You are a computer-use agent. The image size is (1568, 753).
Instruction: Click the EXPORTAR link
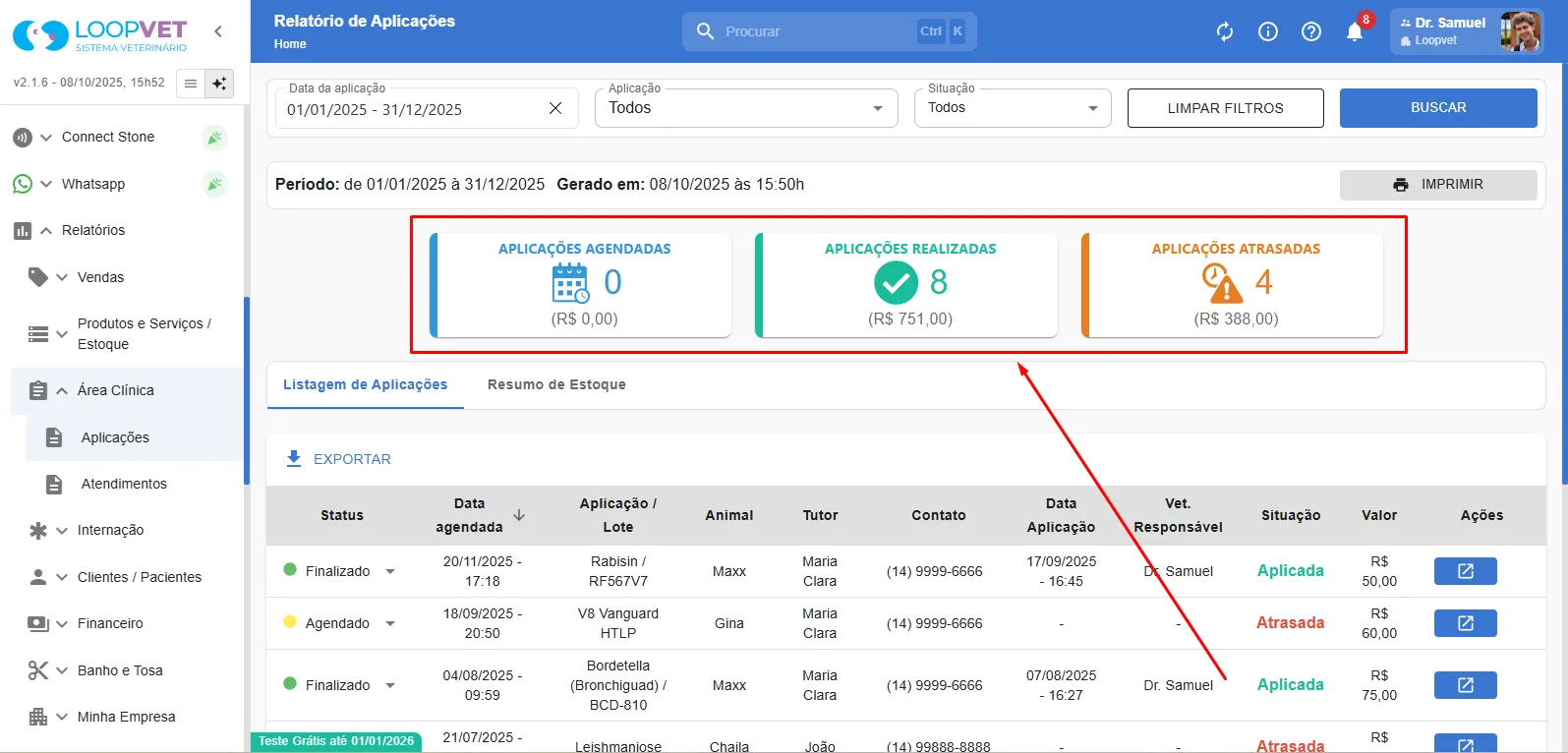coord(338,459)
